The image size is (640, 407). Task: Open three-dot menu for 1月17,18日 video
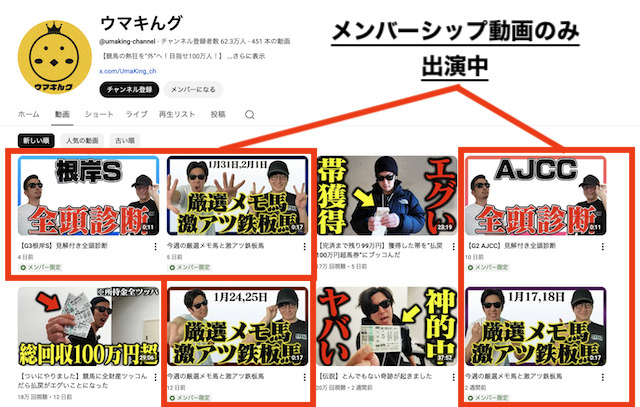(x=602, y=377)
